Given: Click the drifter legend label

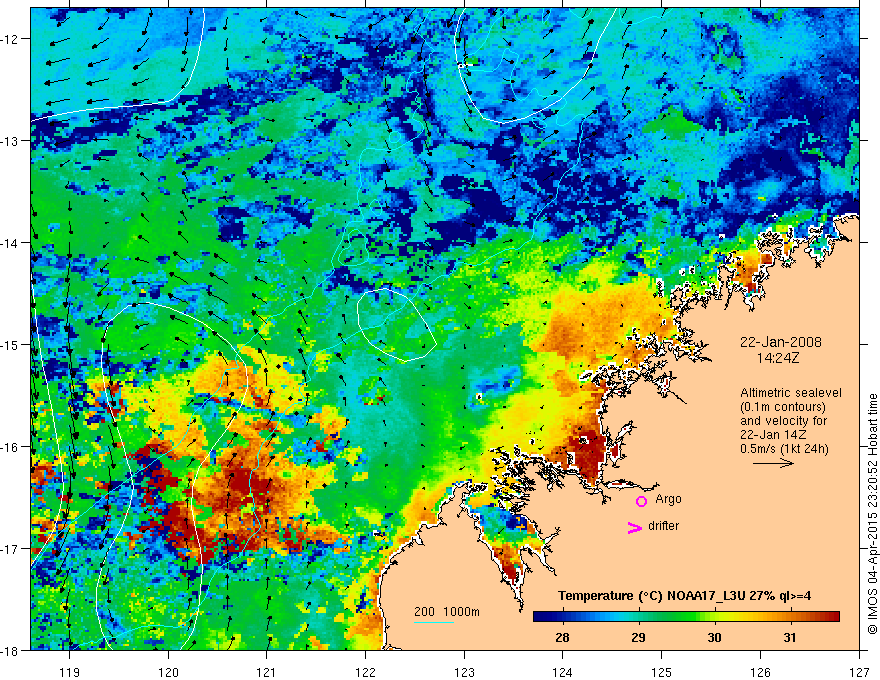Looking at the screenshot, I should pos(663,526).
